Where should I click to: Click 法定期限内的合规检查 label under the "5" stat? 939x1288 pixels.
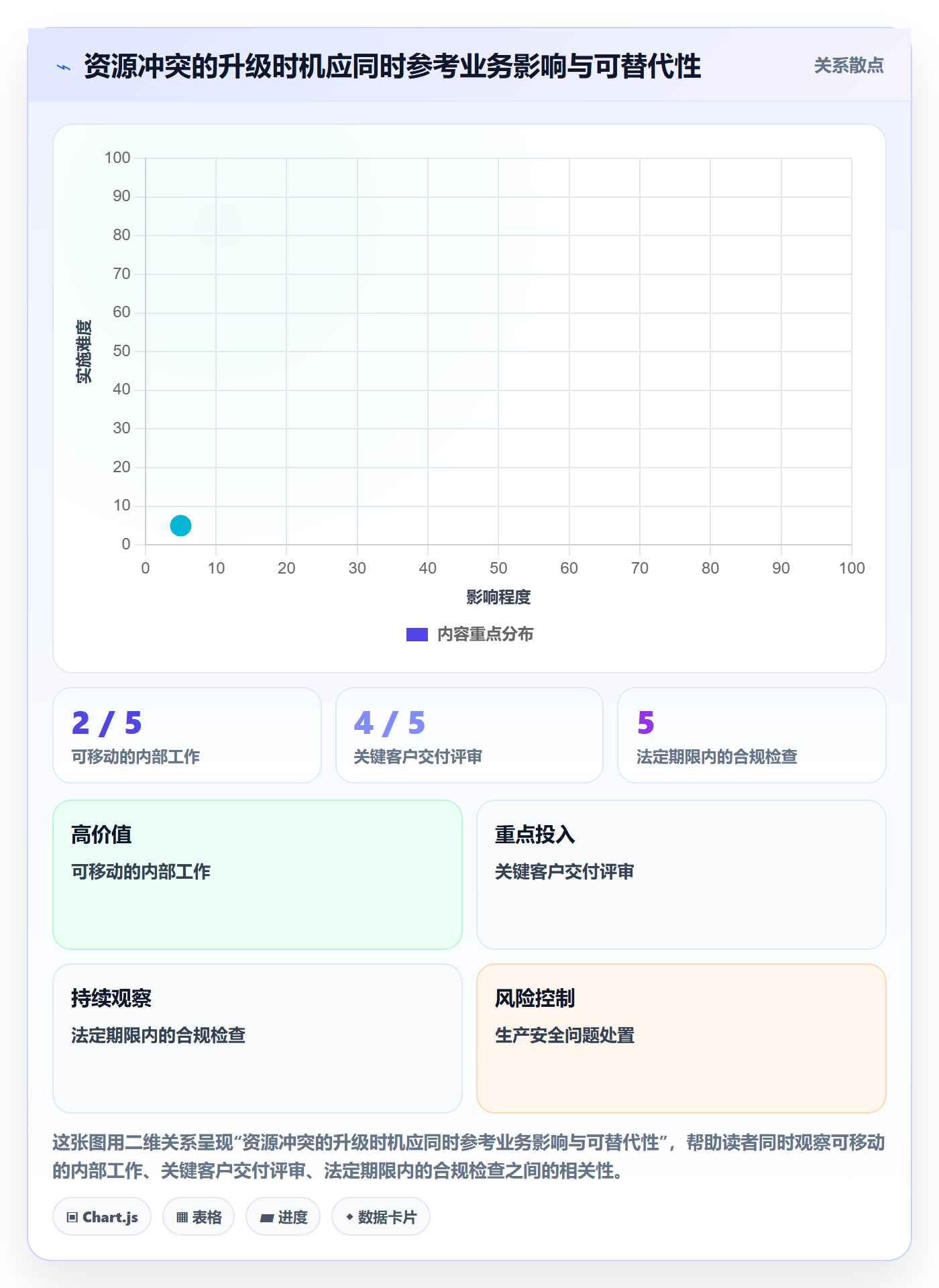tap(717, 757)
